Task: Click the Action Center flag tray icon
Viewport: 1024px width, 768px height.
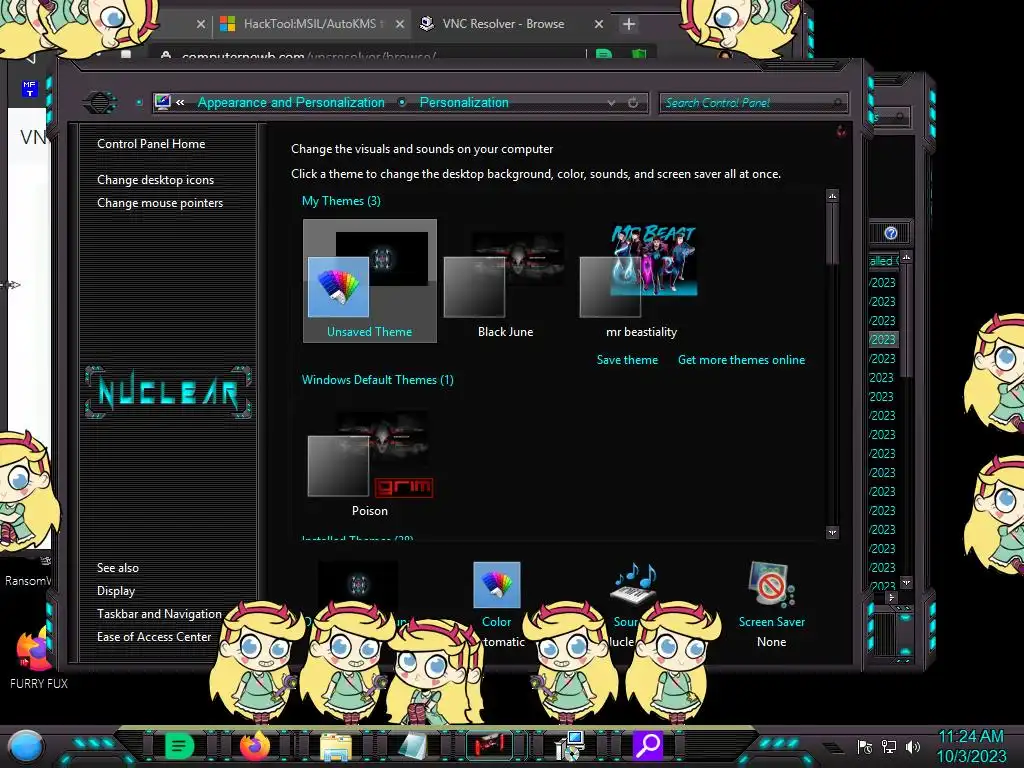Action: click(x=865, y=747)
